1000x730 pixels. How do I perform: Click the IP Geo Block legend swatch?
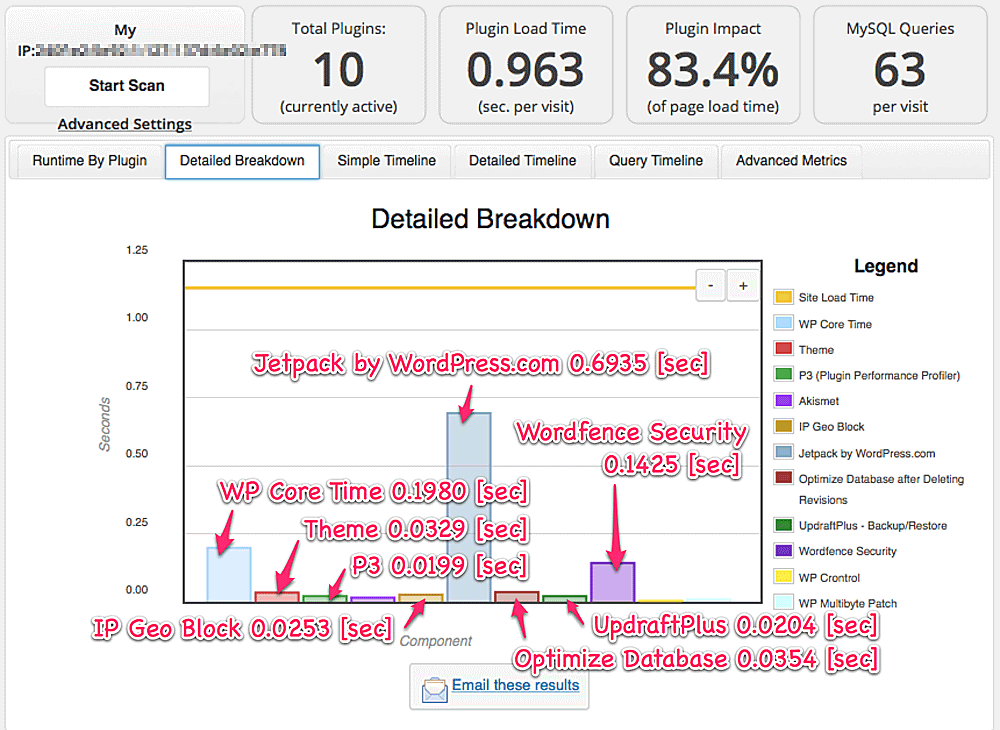click(x=783, y=426)
